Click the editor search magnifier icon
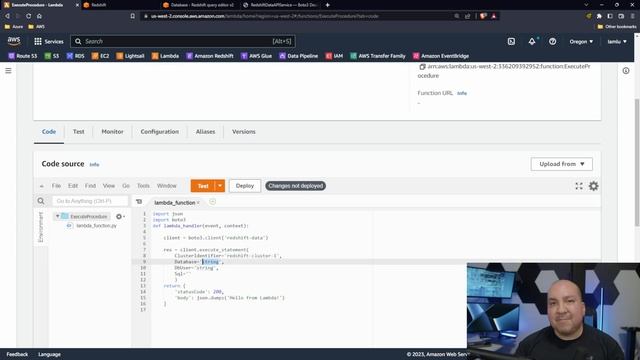640x360 pixels. 41,201
